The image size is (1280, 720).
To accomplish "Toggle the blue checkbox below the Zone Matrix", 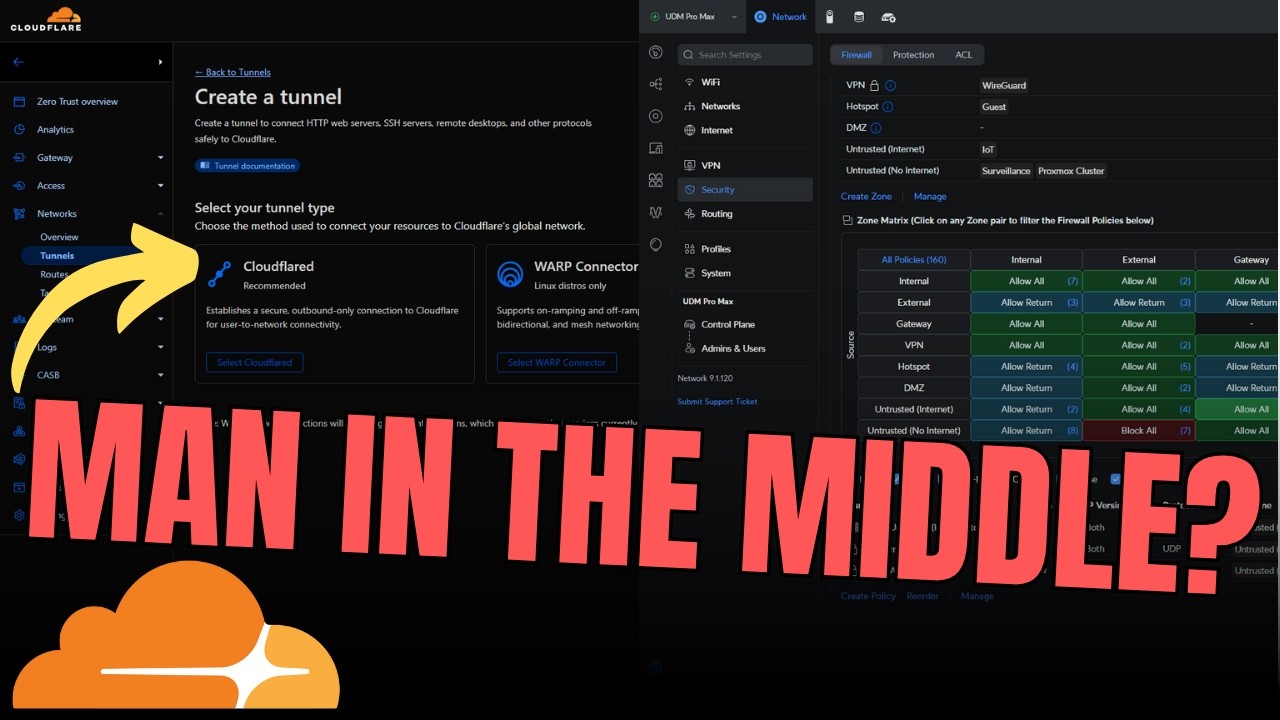I will pyautogui.click(x=1115, y=479).
